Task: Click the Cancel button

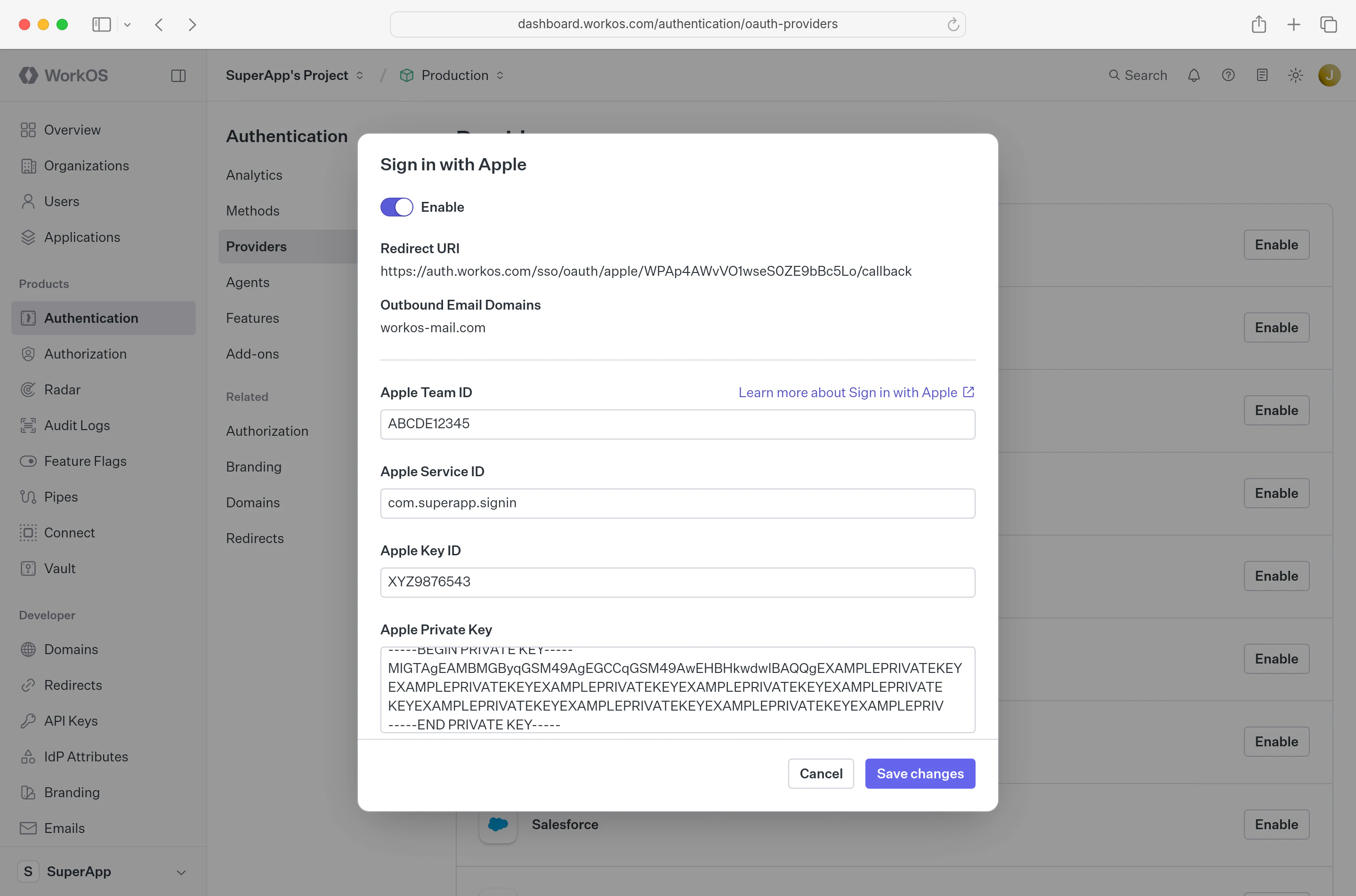Action: pos(820,773)
